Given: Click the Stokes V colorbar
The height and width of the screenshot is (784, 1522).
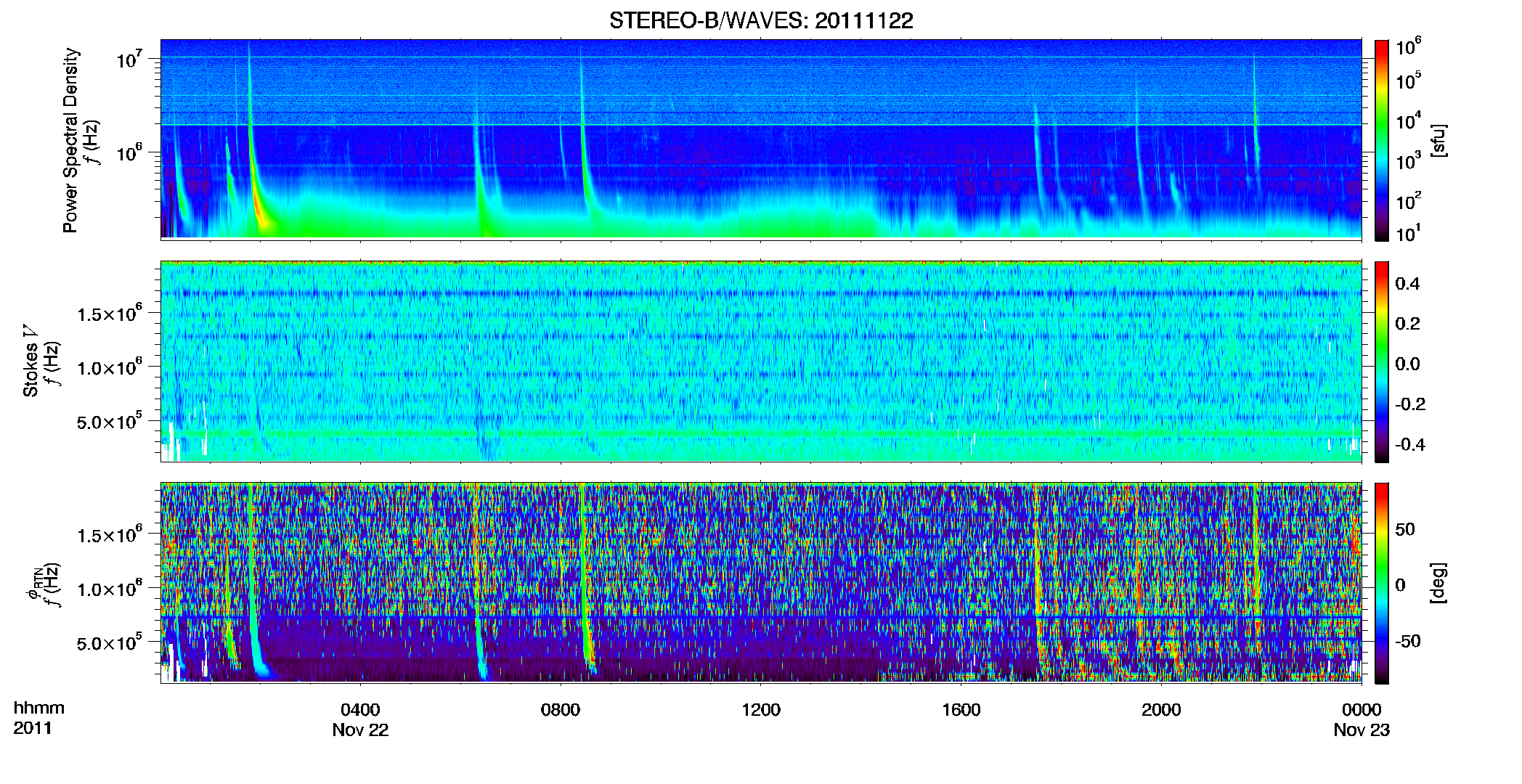Looking at the screenshot, I should (x=1382, y=362).
